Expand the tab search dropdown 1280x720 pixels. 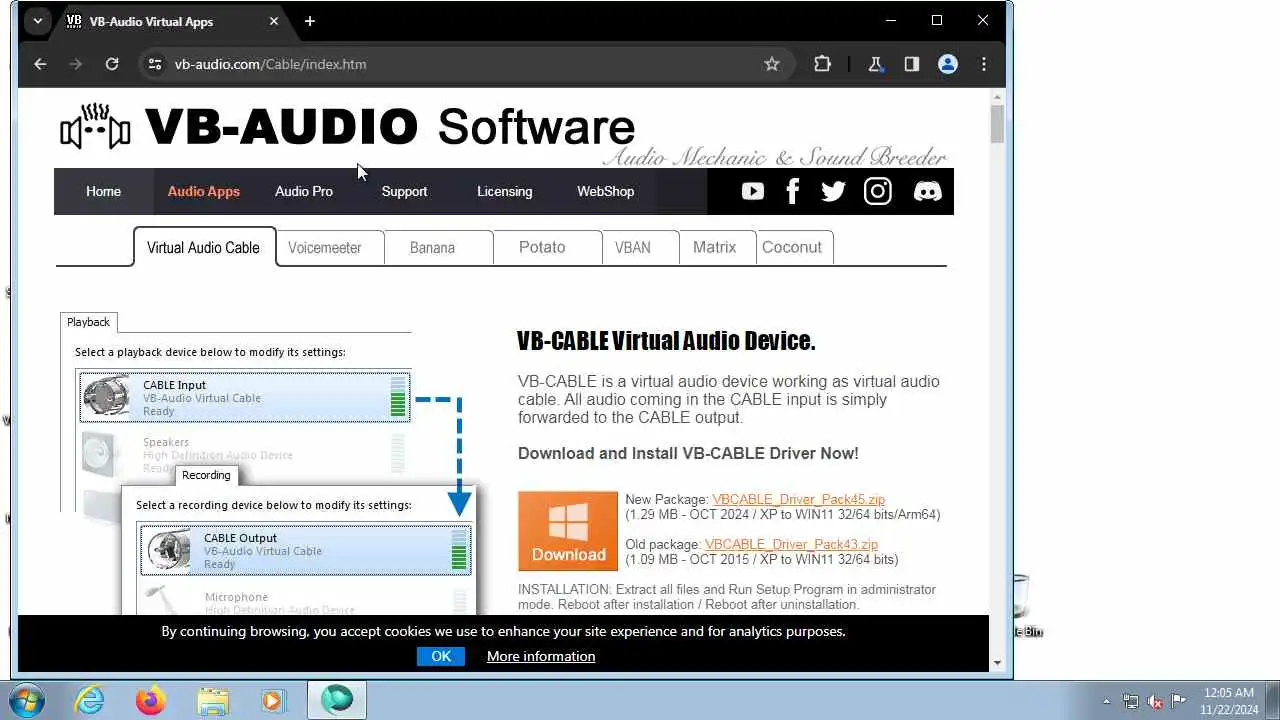tap(38, 21)
